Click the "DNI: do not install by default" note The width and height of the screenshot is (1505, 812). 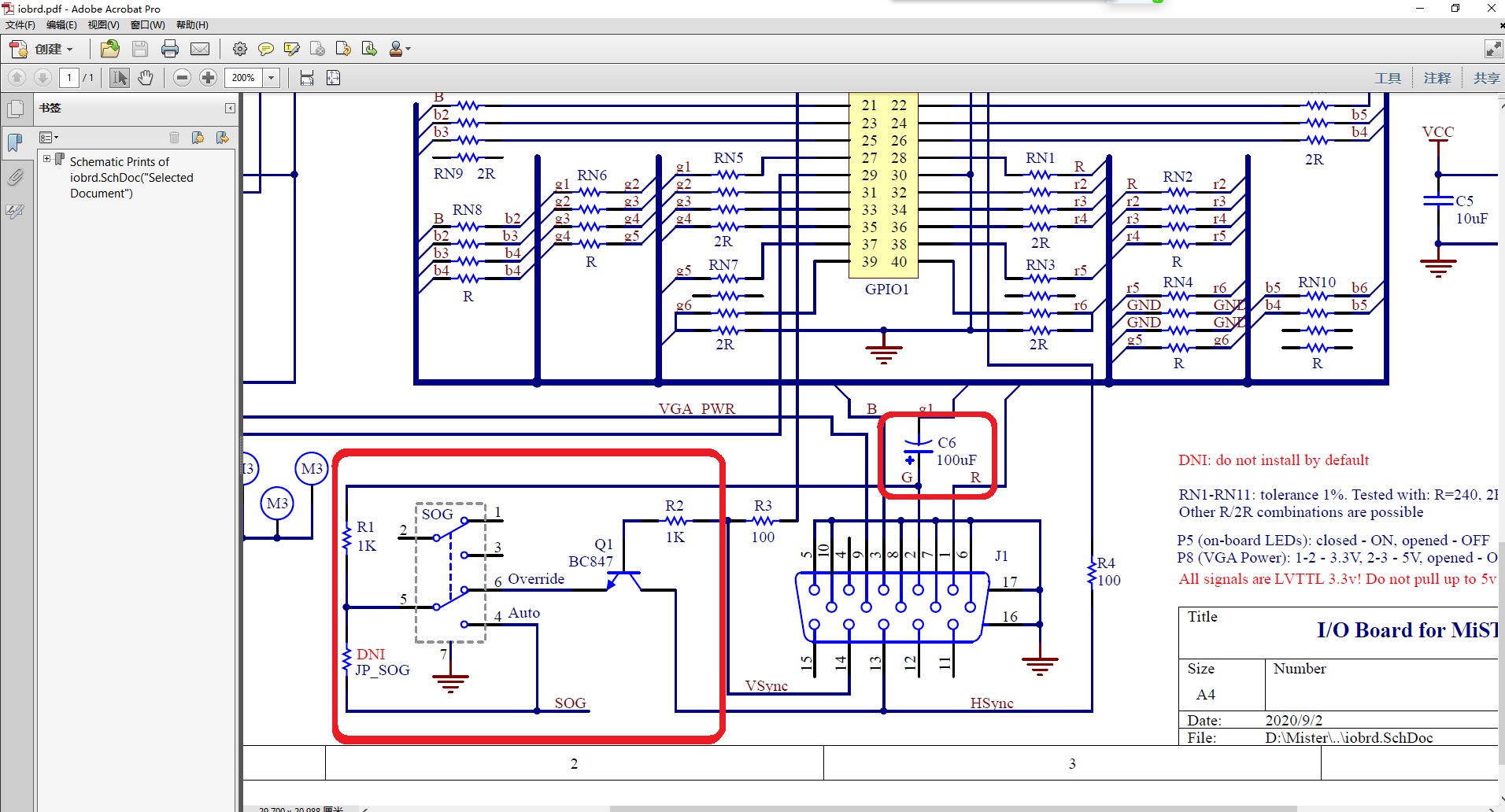(x=1273, y=460)
